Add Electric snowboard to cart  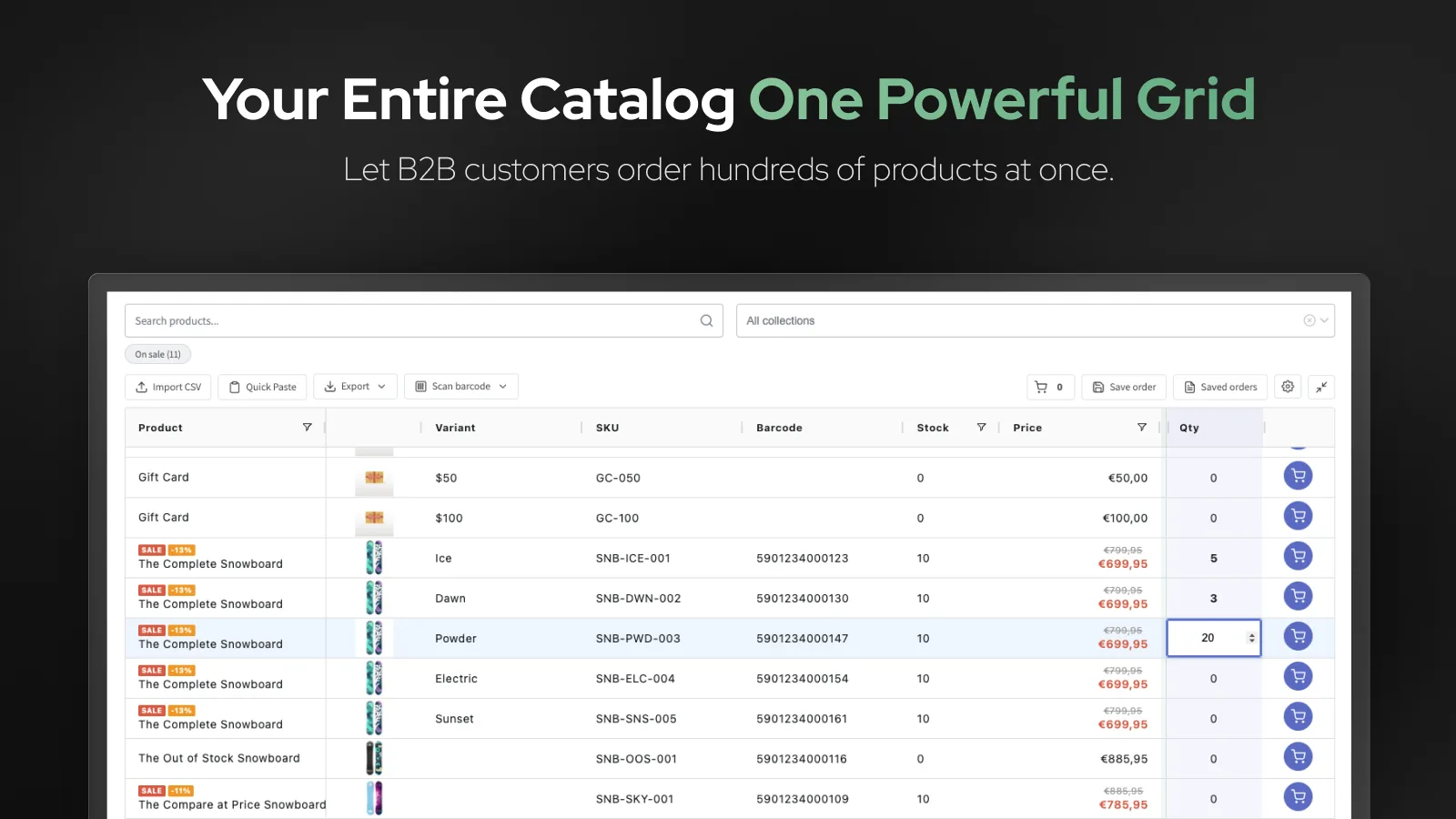(x=1299, y=676)
